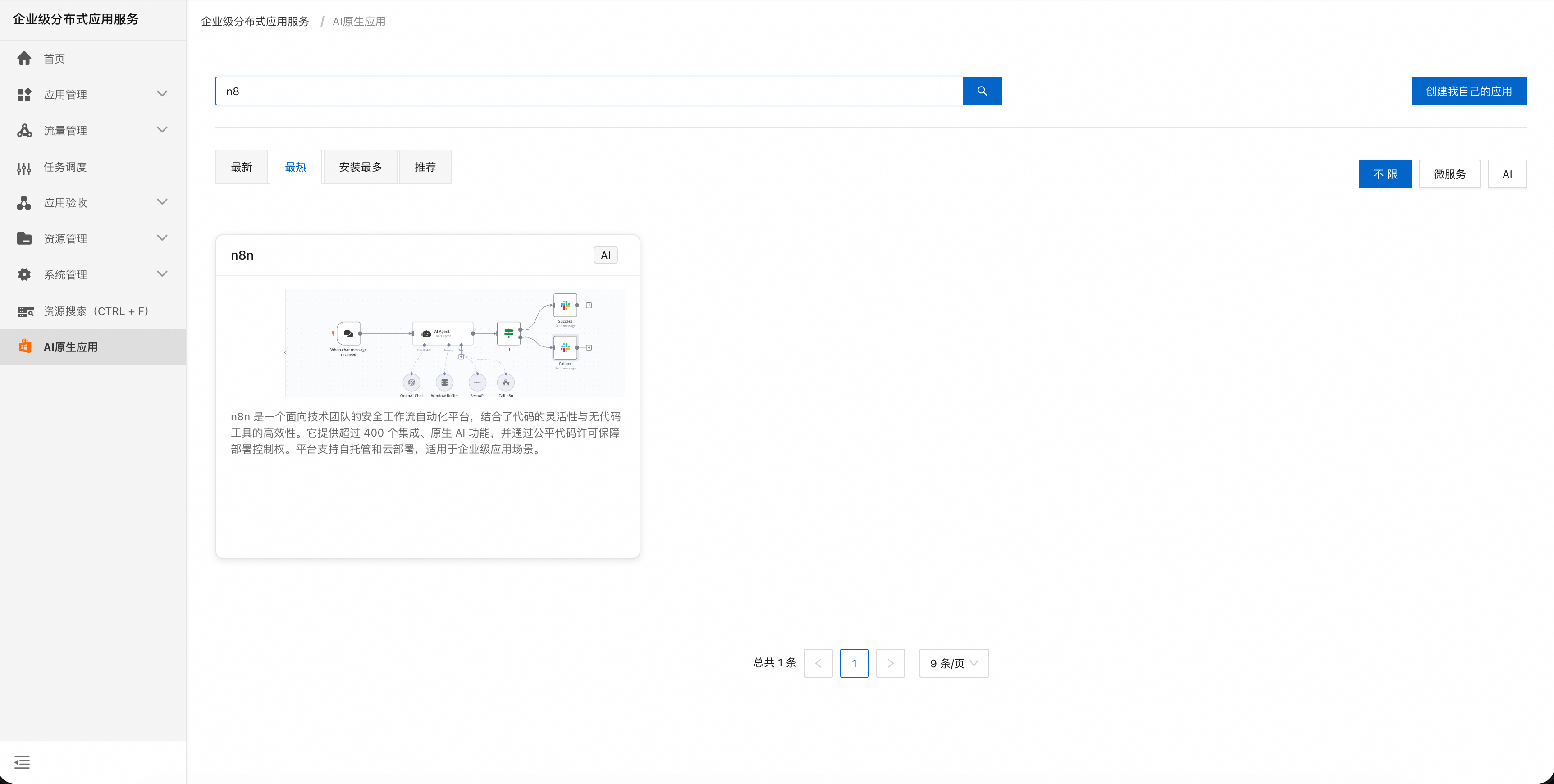Click the n8n workflow preview thumbnail
The height and width of the screenshot is (784, 1554).
tap(455, 343)
